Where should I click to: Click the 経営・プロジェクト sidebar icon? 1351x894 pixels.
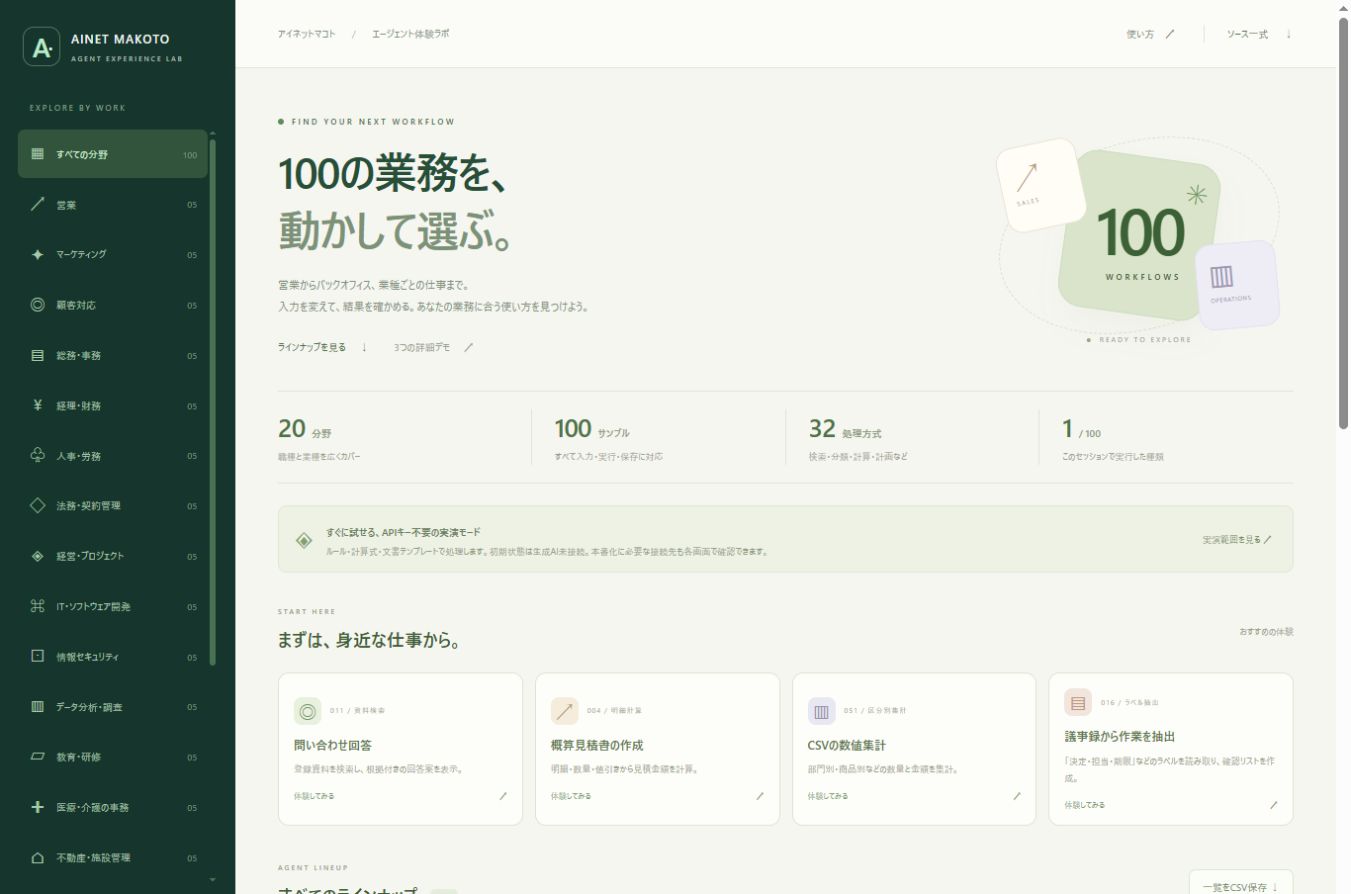[x=38, y=556]
